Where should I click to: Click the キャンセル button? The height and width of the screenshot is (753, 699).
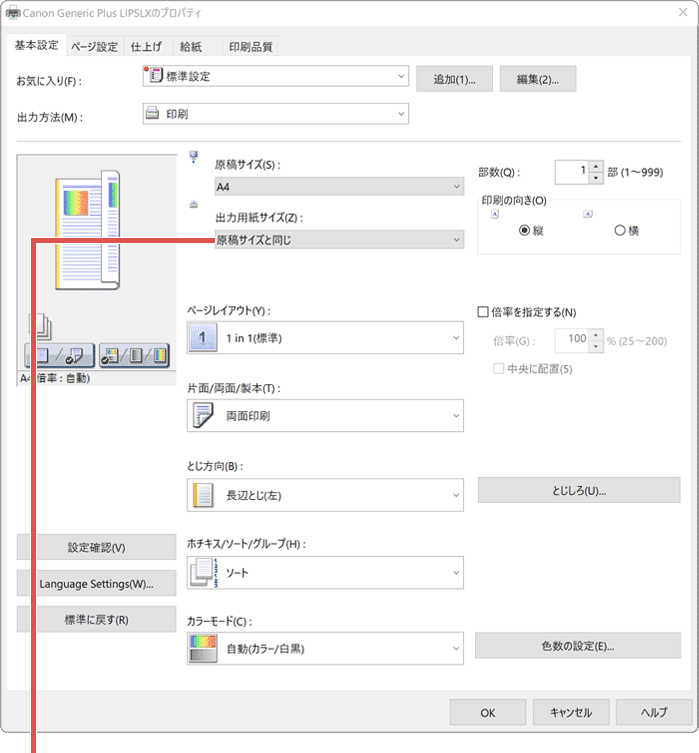pos(571,713)
